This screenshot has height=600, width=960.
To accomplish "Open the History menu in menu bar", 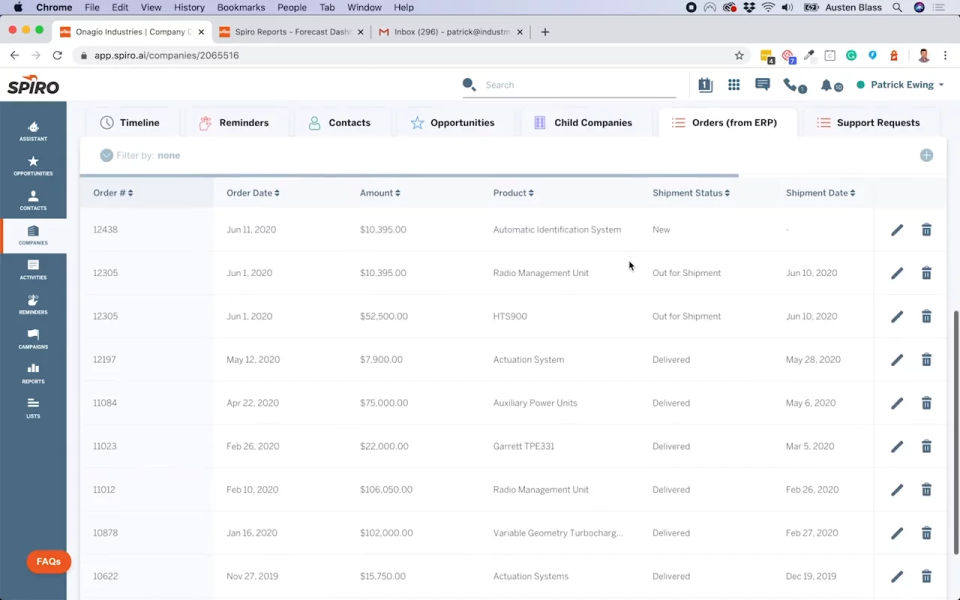I will coord(189,7).
